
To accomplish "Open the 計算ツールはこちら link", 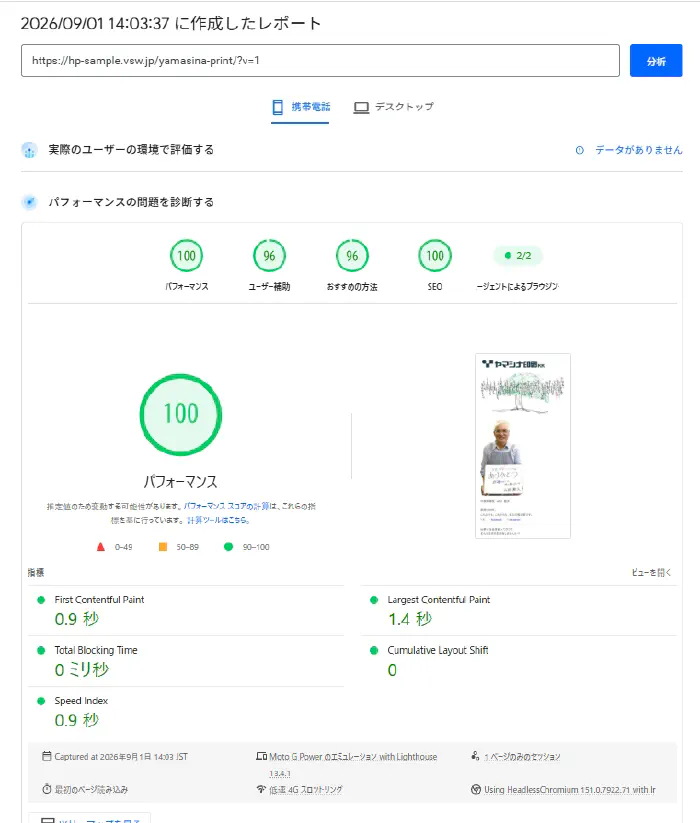I will click(218, 520).
